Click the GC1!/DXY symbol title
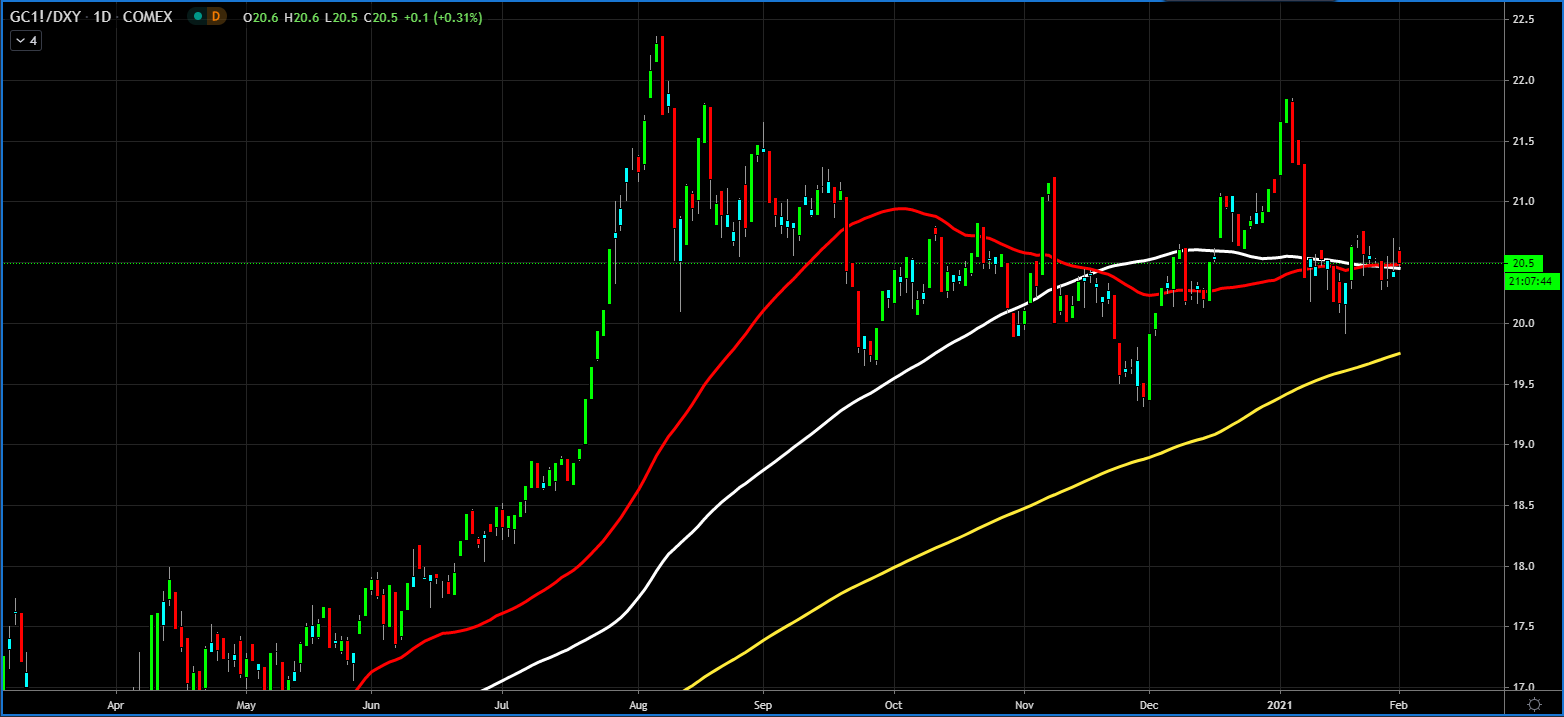1564x717 pixels. tap(45, 17)
